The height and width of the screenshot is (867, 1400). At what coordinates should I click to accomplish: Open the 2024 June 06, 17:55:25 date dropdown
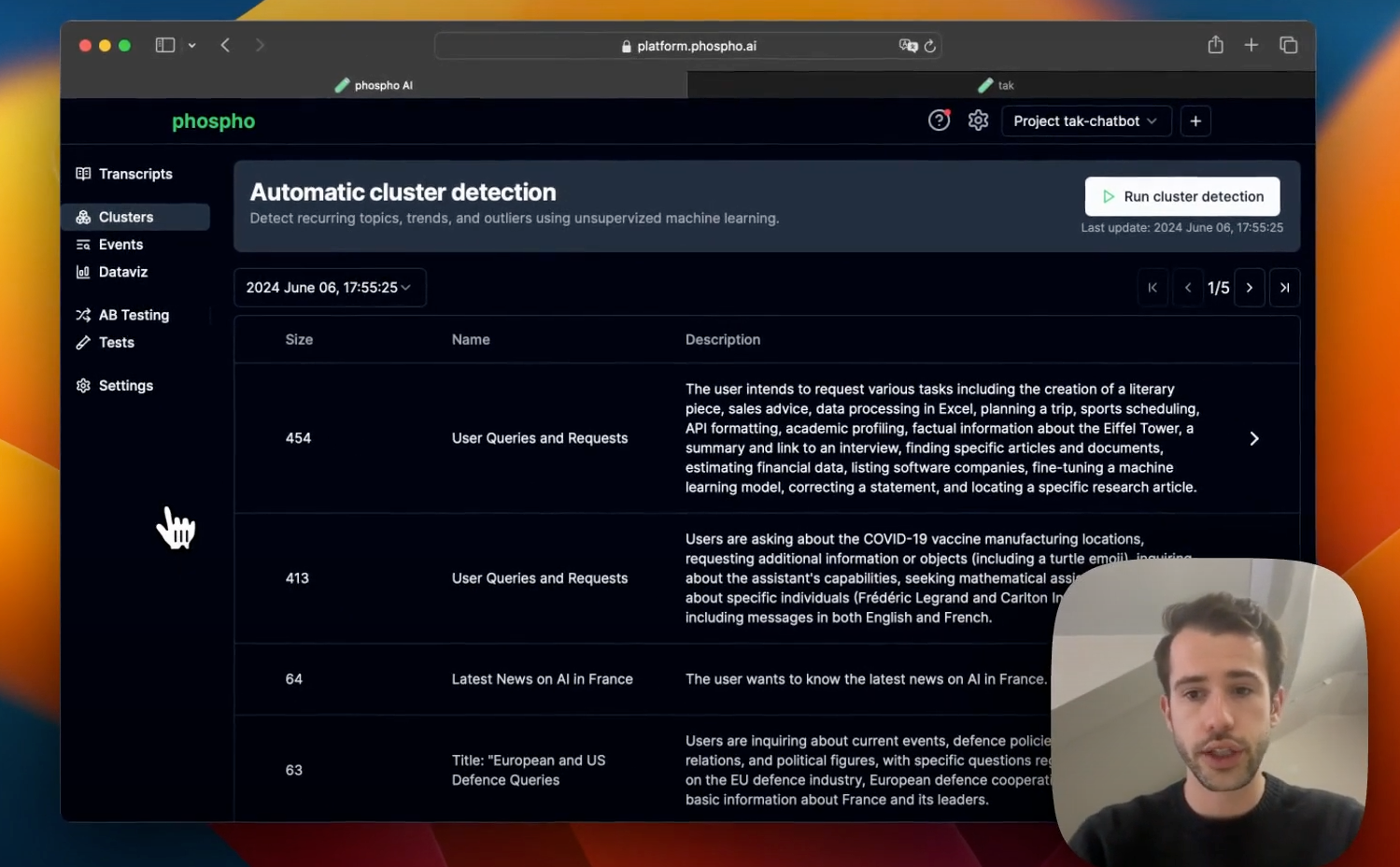[x=330, y=288]
